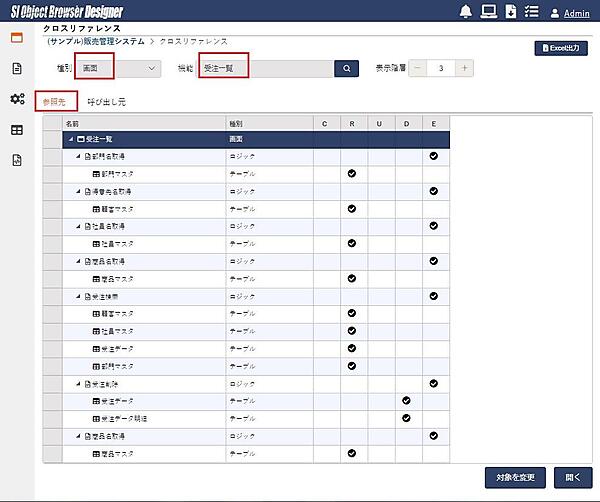Click R check mark of 受注データ under 受注検索
This screenshot has height=502, width=600.
coord(352,348)
